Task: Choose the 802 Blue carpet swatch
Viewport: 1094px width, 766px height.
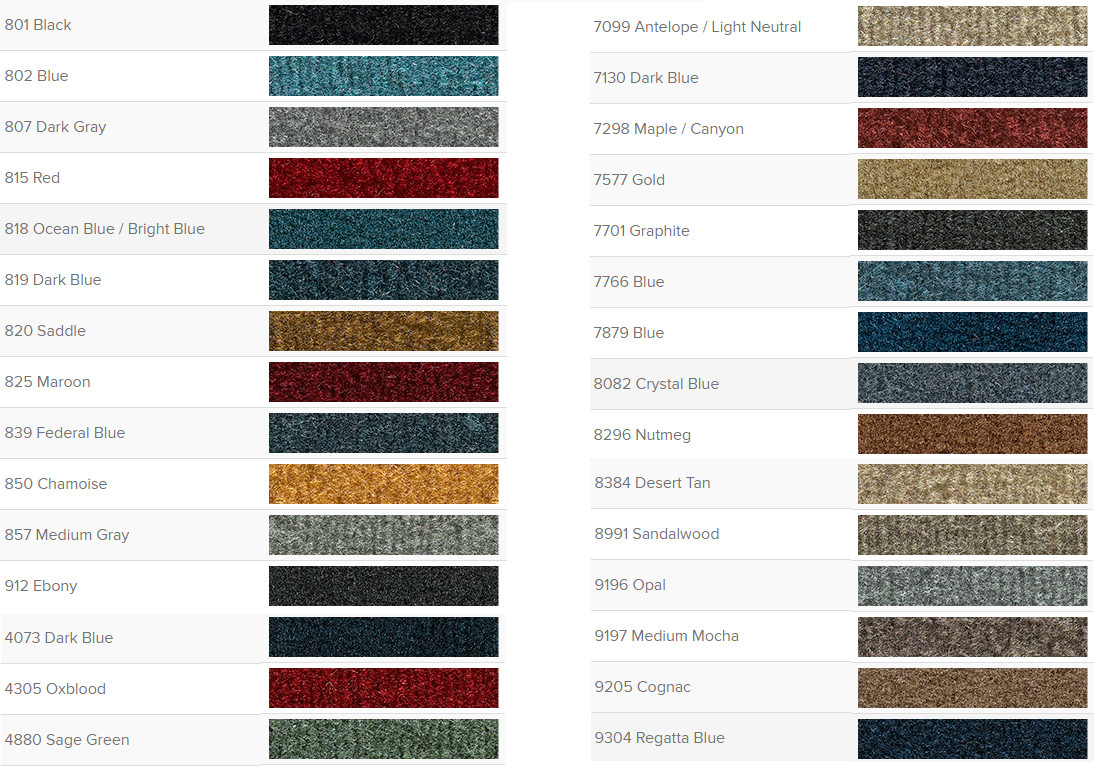Action: [384, 76]
